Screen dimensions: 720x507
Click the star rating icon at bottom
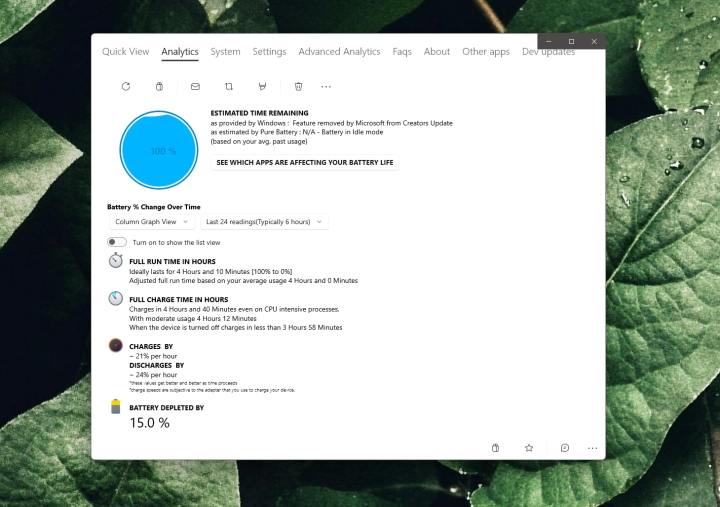point(529,448)
